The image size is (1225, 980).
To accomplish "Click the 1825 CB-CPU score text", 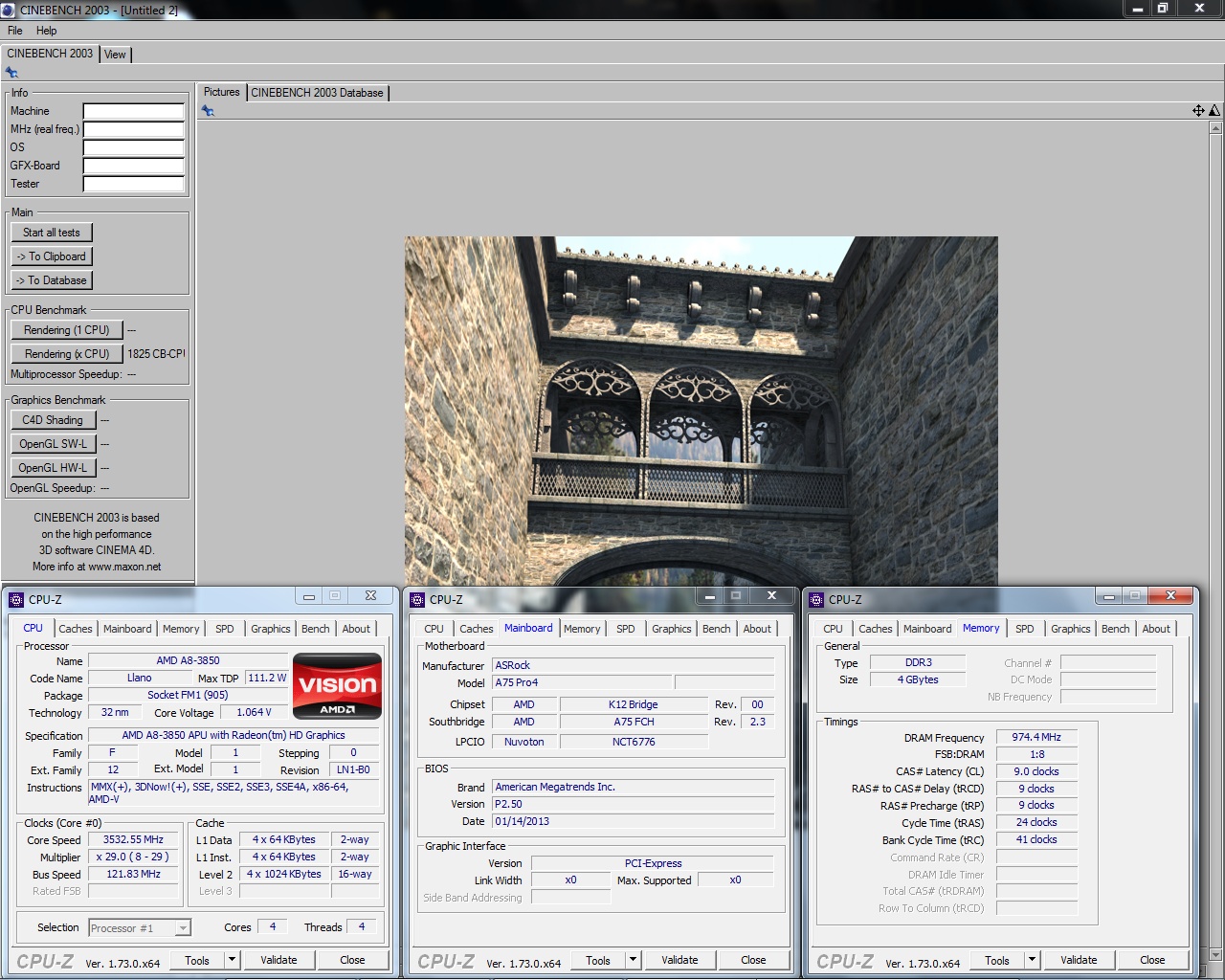I will (x=156, y=354).
